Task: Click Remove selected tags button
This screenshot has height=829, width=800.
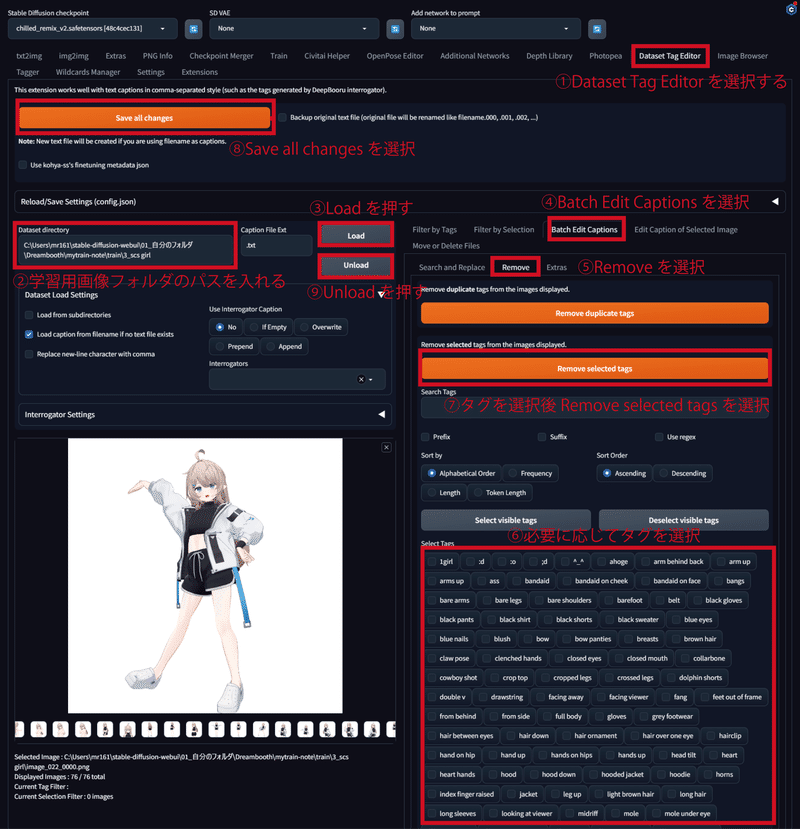Action: click(595, 369)
